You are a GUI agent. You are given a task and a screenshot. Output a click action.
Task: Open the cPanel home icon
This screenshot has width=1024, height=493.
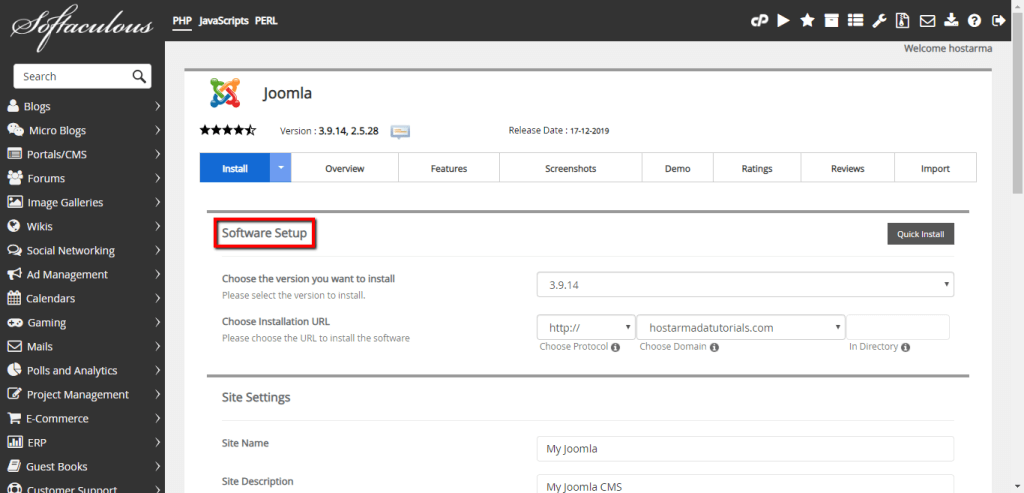click(759, 20)
